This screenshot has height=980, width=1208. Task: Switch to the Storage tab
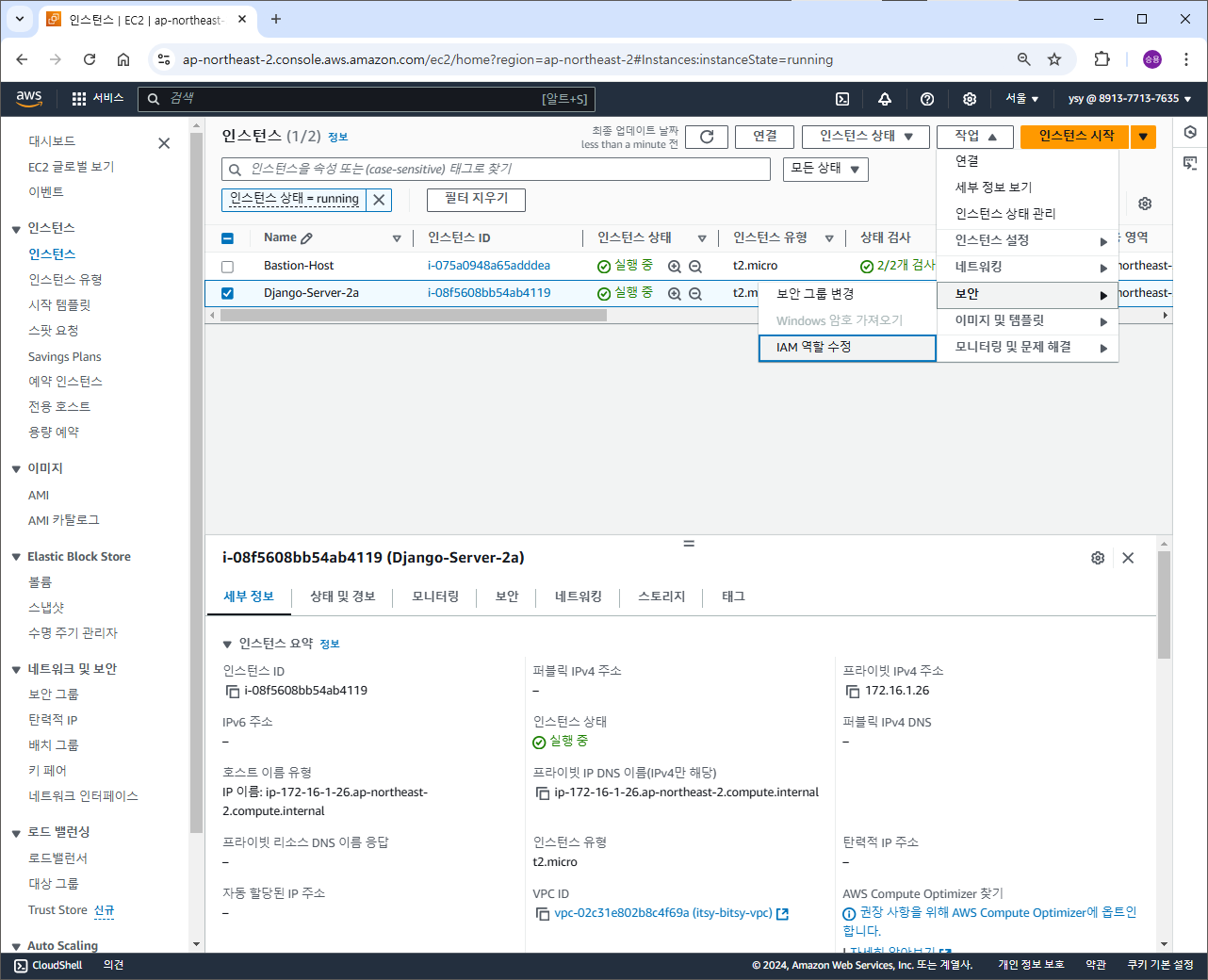[x=661, y=596]
